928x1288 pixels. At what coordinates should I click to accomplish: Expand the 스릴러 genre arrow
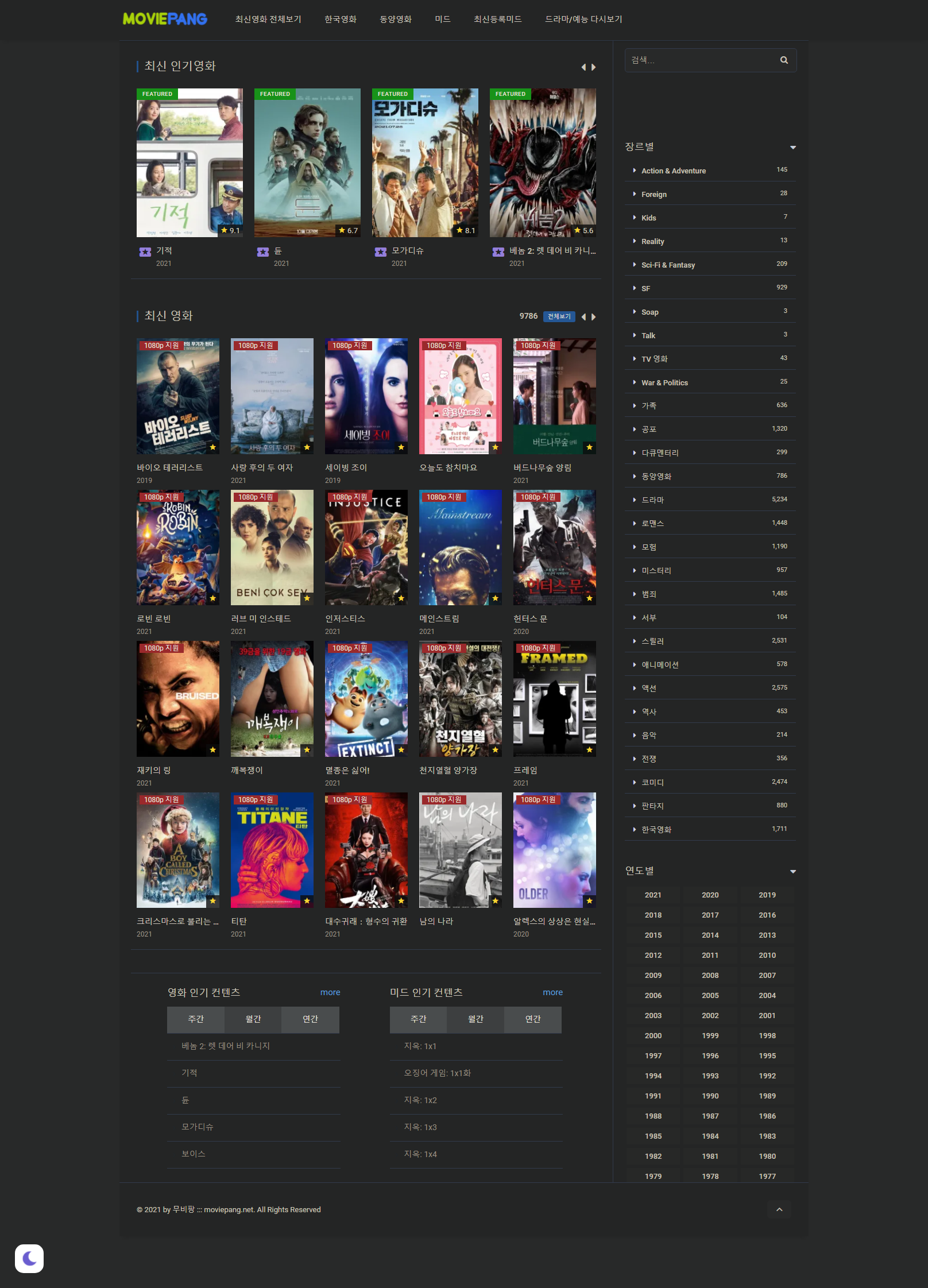pos(635,641)
